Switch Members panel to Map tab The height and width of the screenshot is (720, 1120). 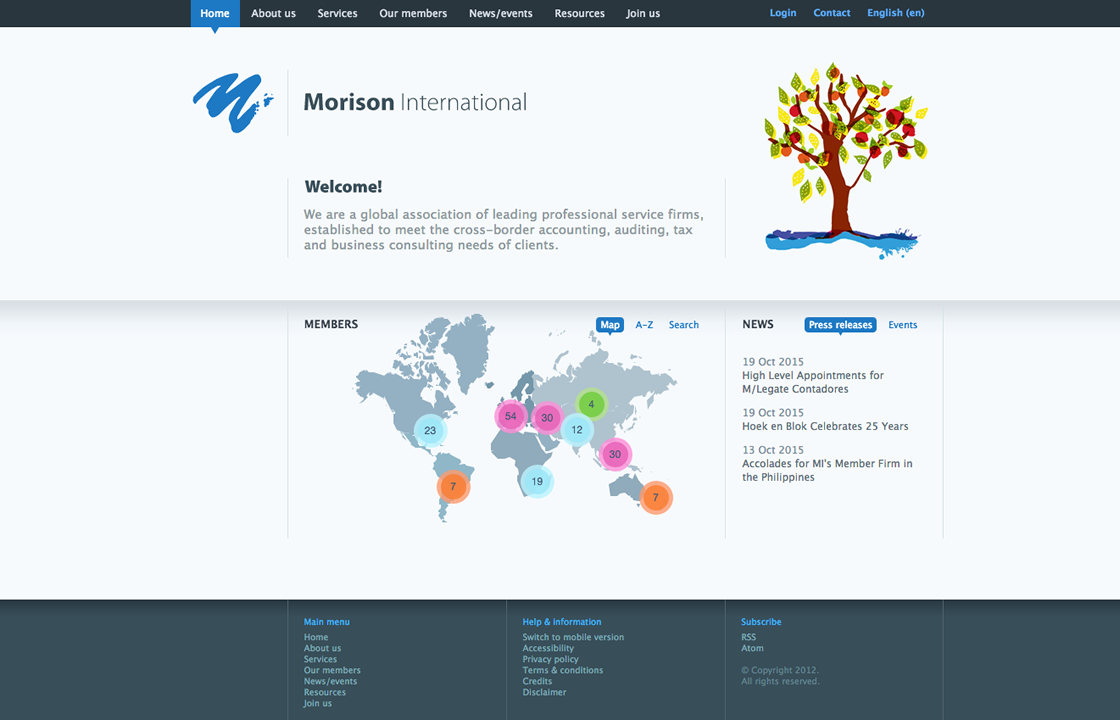(x=610, y=325)
